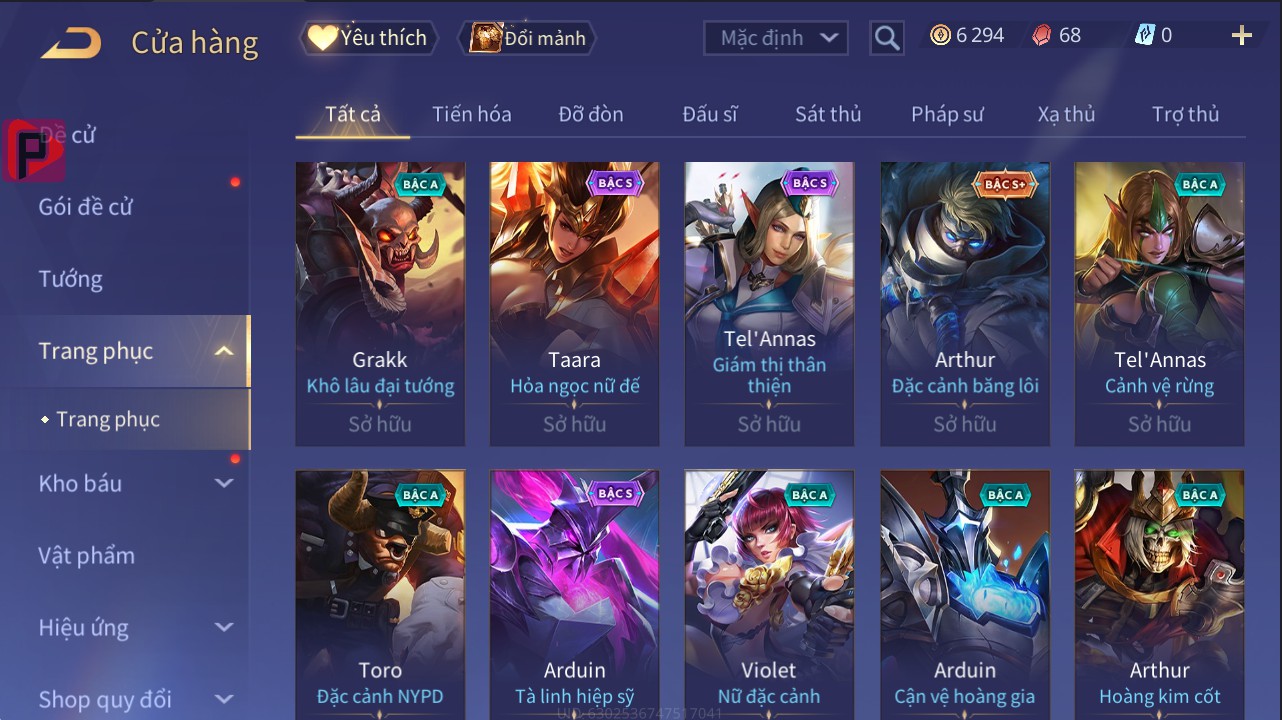The width and height of the screenshot is (1282, 720).
Task: Click the gold coin balance icon
Action: (x=940, y=35)
